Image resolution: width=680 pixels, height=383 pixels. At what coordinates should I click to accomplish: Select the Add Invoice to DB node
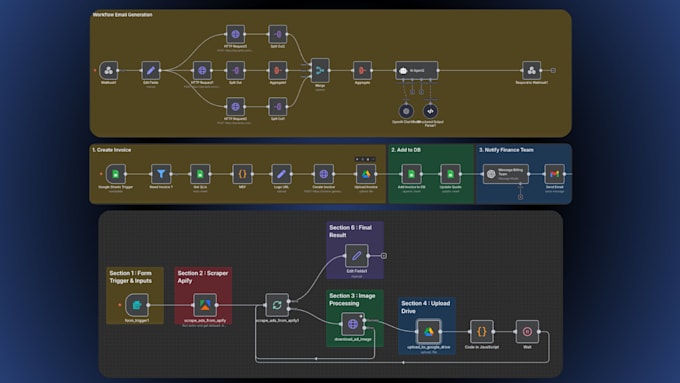tap(411, 174)
